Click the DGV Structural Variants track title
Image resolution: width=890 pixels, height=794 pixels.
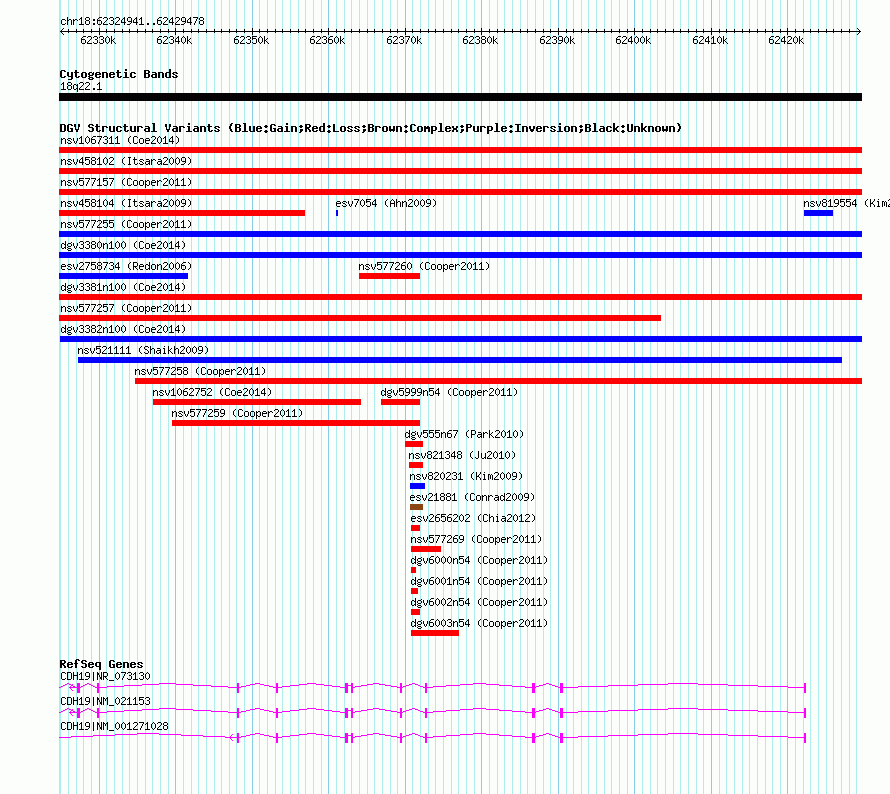click(371, 128)
